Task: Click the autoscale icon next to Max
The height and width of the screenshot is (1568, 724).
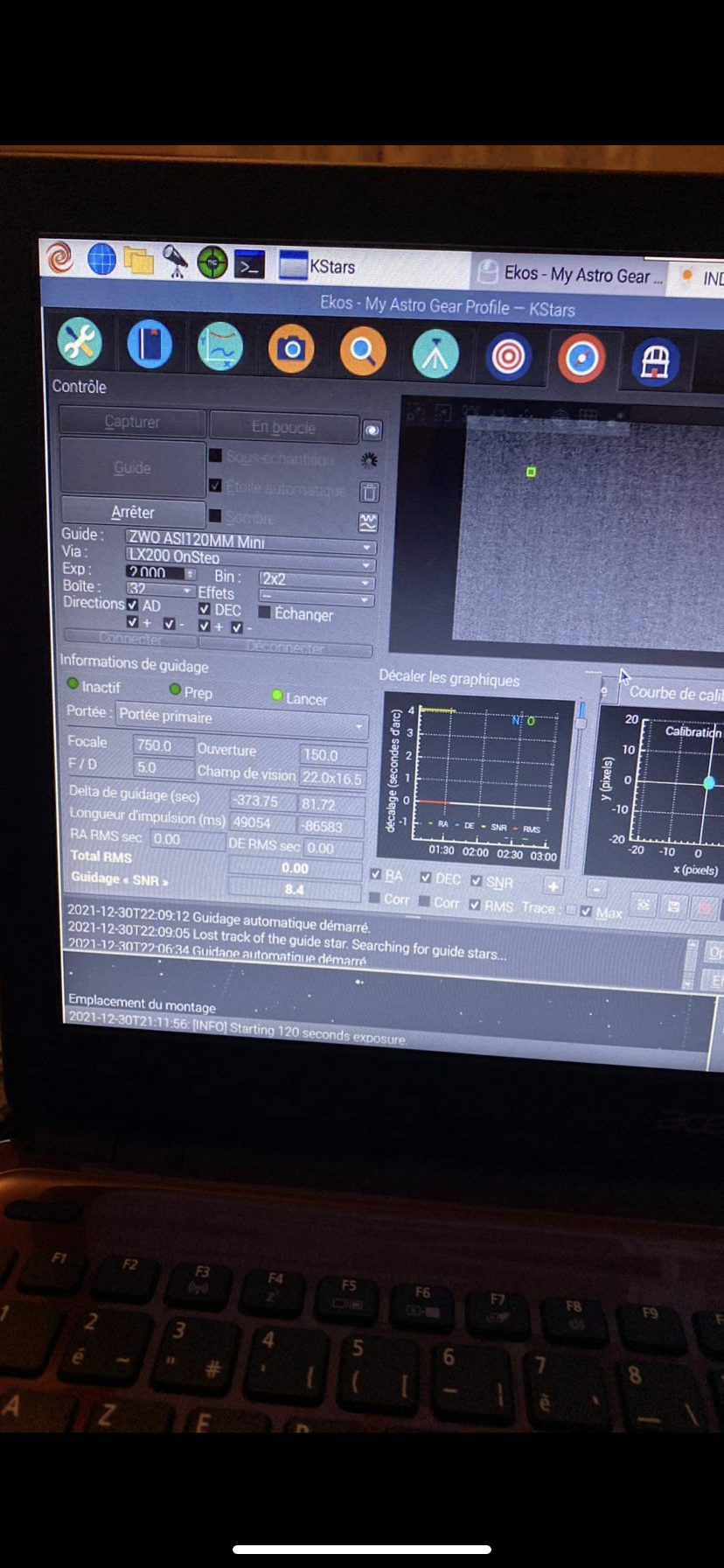Action: click(x=643, y=906)
